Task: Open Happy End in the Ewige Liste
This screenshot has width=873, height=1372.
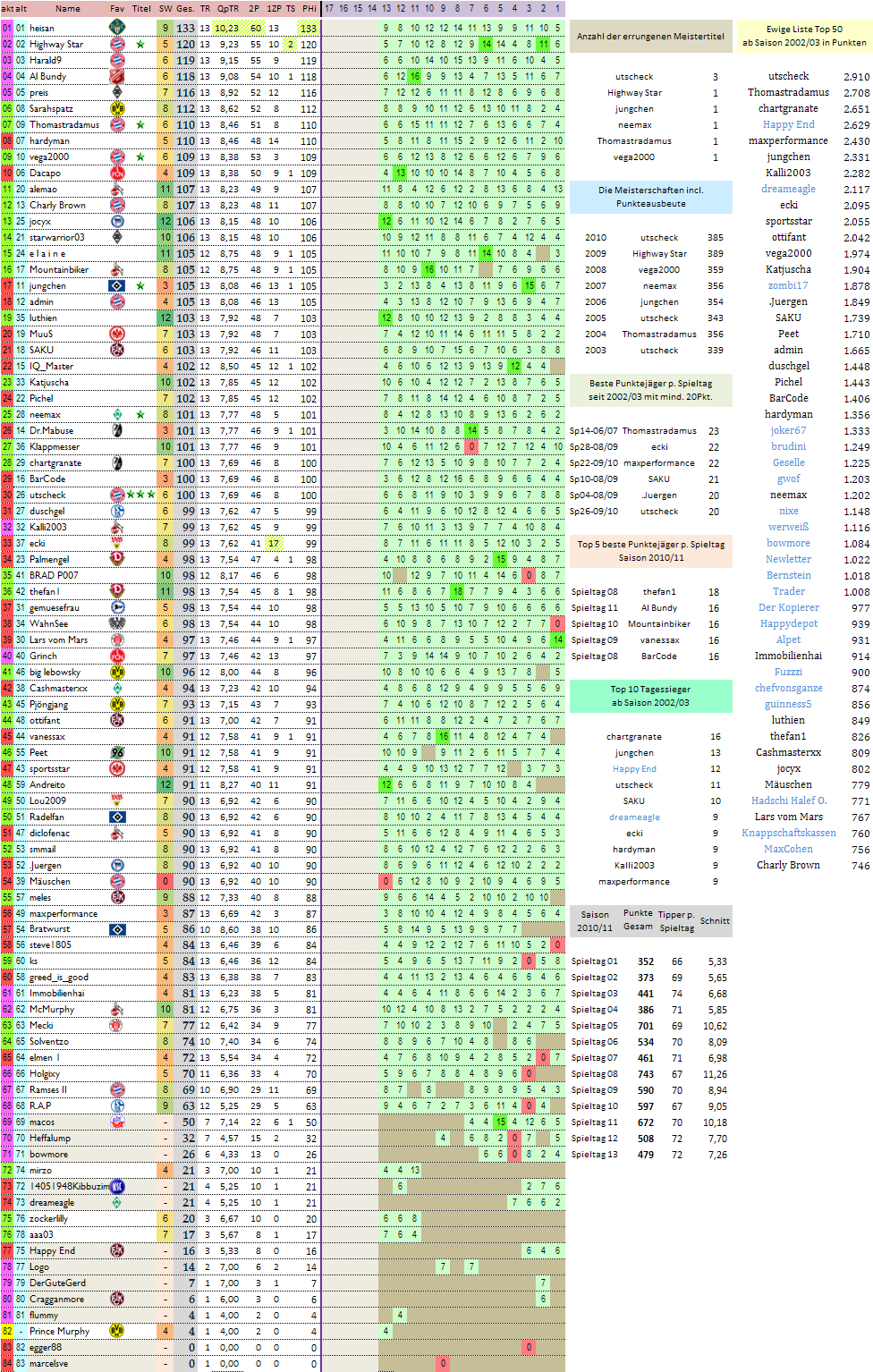Action: pos(789,124)
